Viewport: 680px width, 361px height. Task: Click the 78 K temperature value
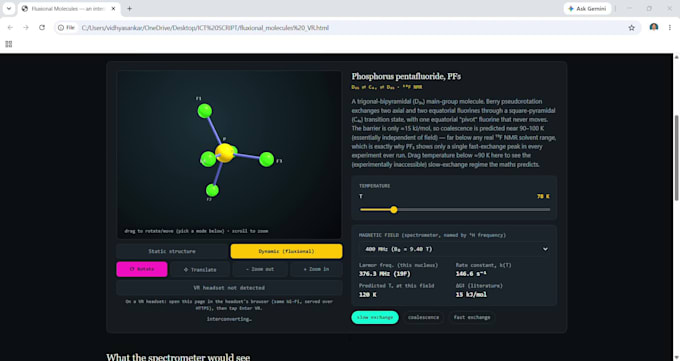(543, 197)
